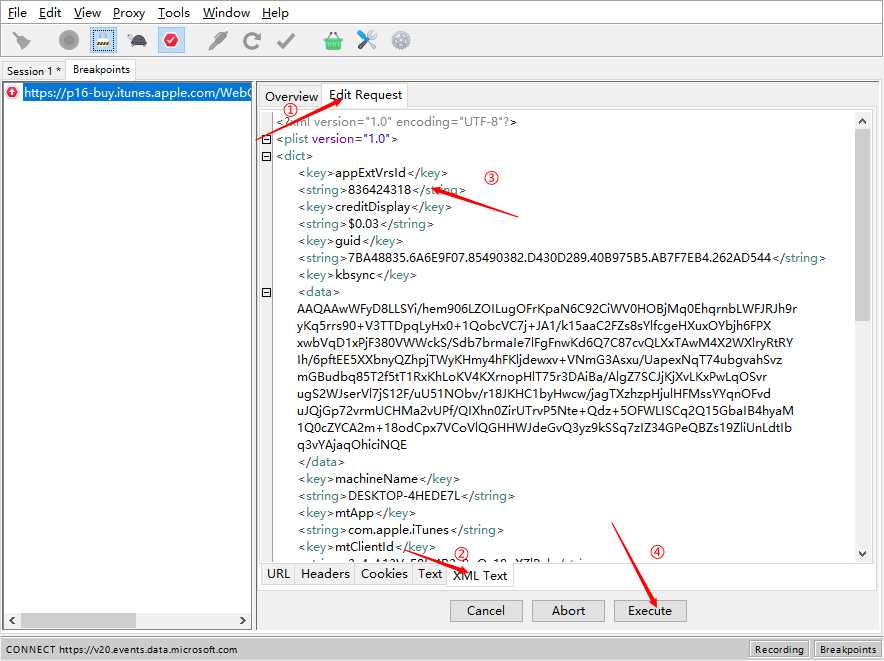Open the Tools menu
Image resolution: width=884 pixels, height=661 pixels.
174,12
